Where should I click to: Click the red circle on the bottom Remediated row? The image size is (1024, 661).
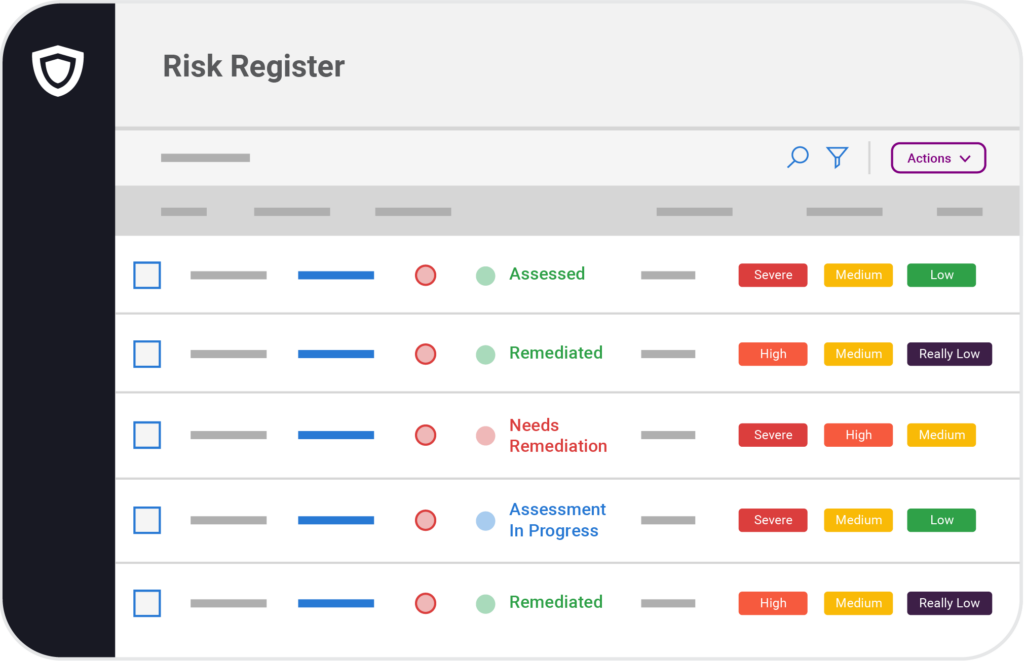tap(425, 603)
